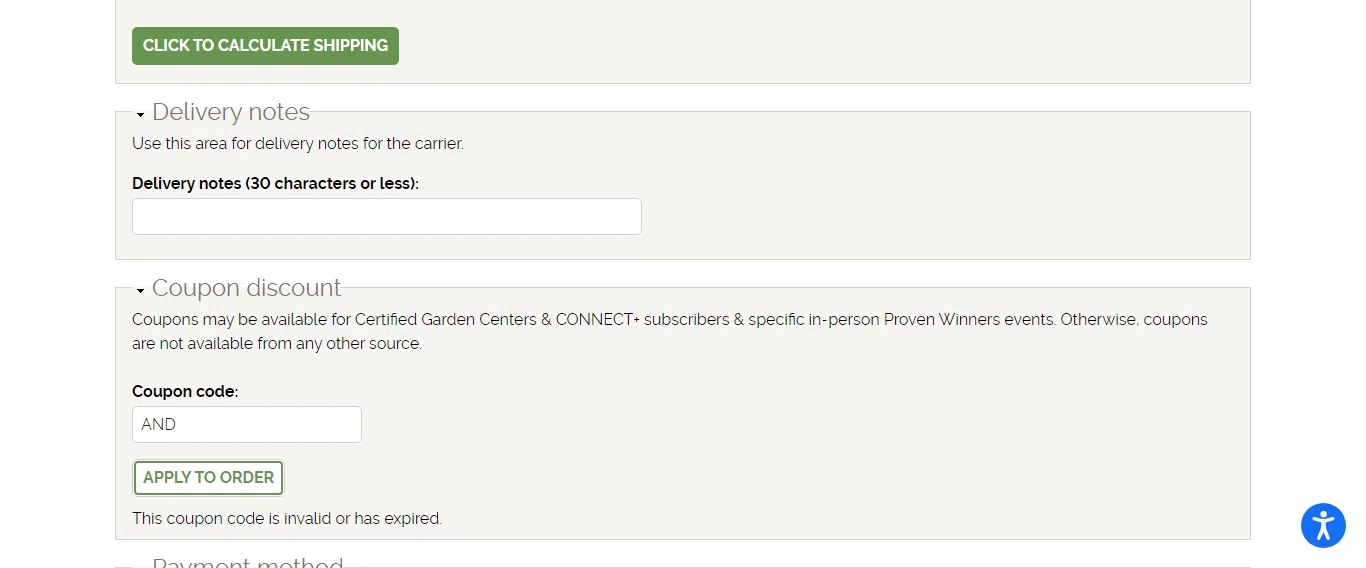This screenshot has height=568, width=1366.
Task: Click the invalid or expired coupon message
Action: [287, 519]
